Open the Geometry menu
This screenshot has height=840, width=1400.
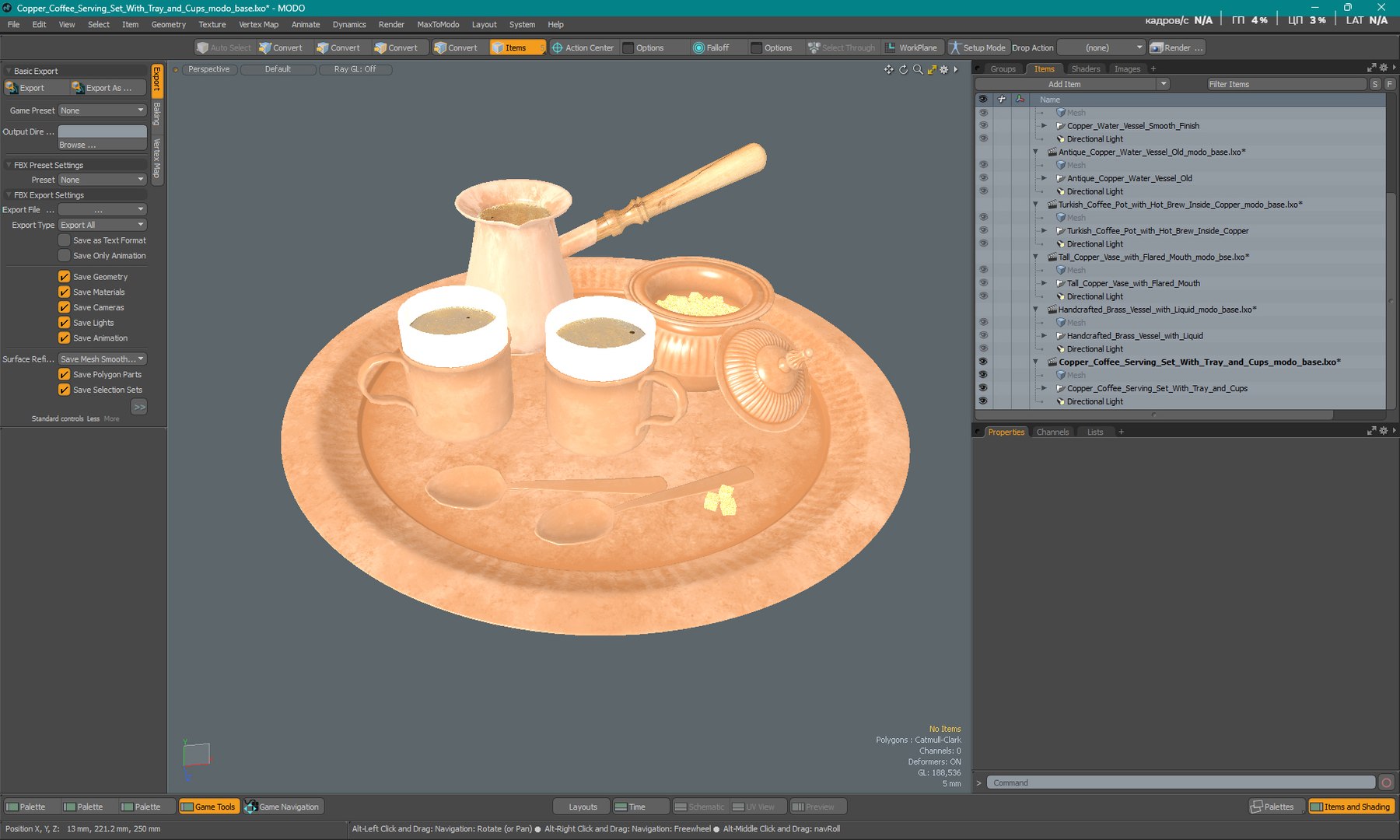point(168,24)
